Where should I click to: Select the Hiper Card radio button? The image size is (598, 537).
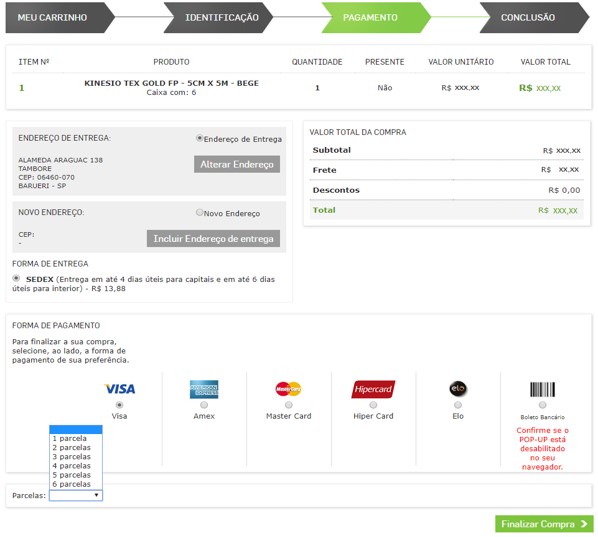[373, 405]
